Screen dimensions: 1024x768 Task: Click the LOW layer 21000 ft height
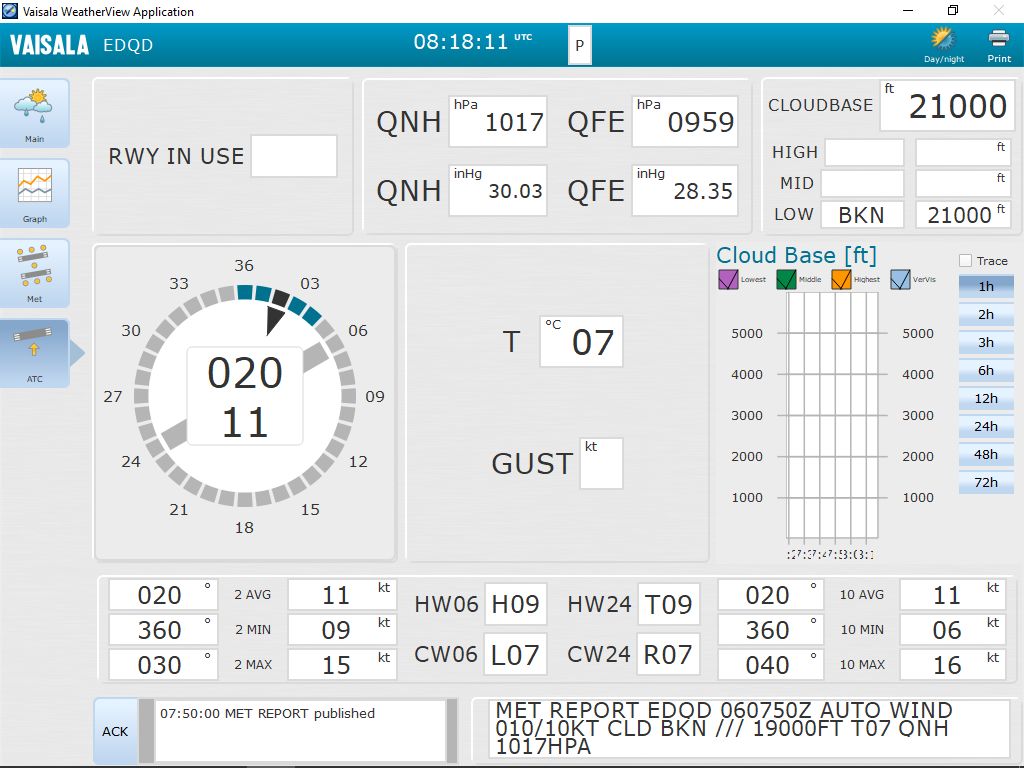coord(963,215)
